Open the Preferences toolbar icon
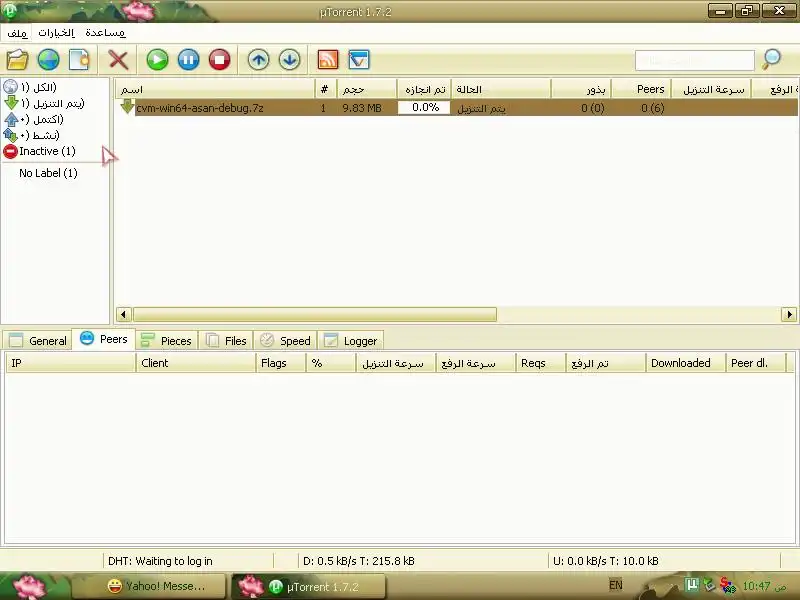This screenshot has width=800, height=600. (359, 60)
